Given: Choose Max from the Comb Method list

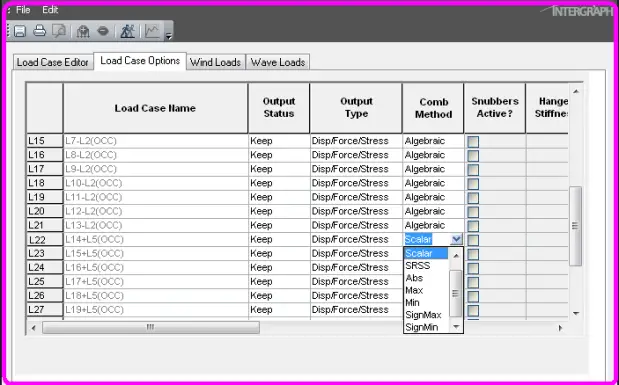Looking at the screenshot, I should [426, 290].
